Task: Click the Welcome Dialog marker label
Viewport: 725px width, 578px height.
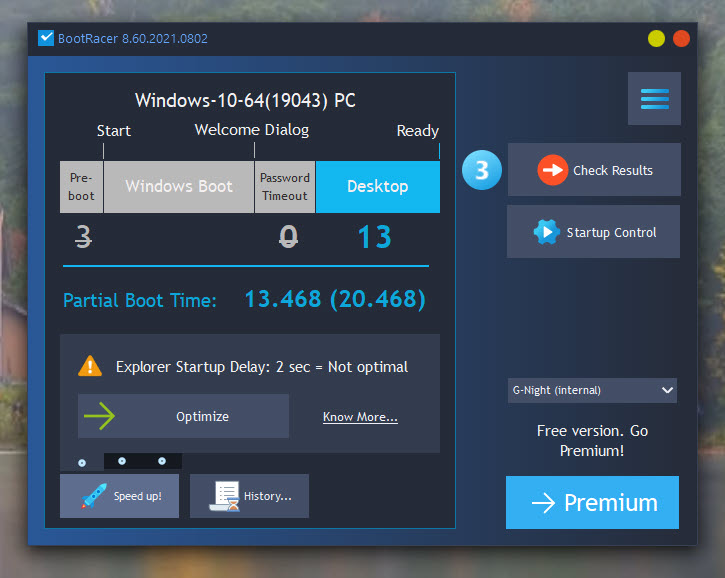Action: (x=252, y=130)
